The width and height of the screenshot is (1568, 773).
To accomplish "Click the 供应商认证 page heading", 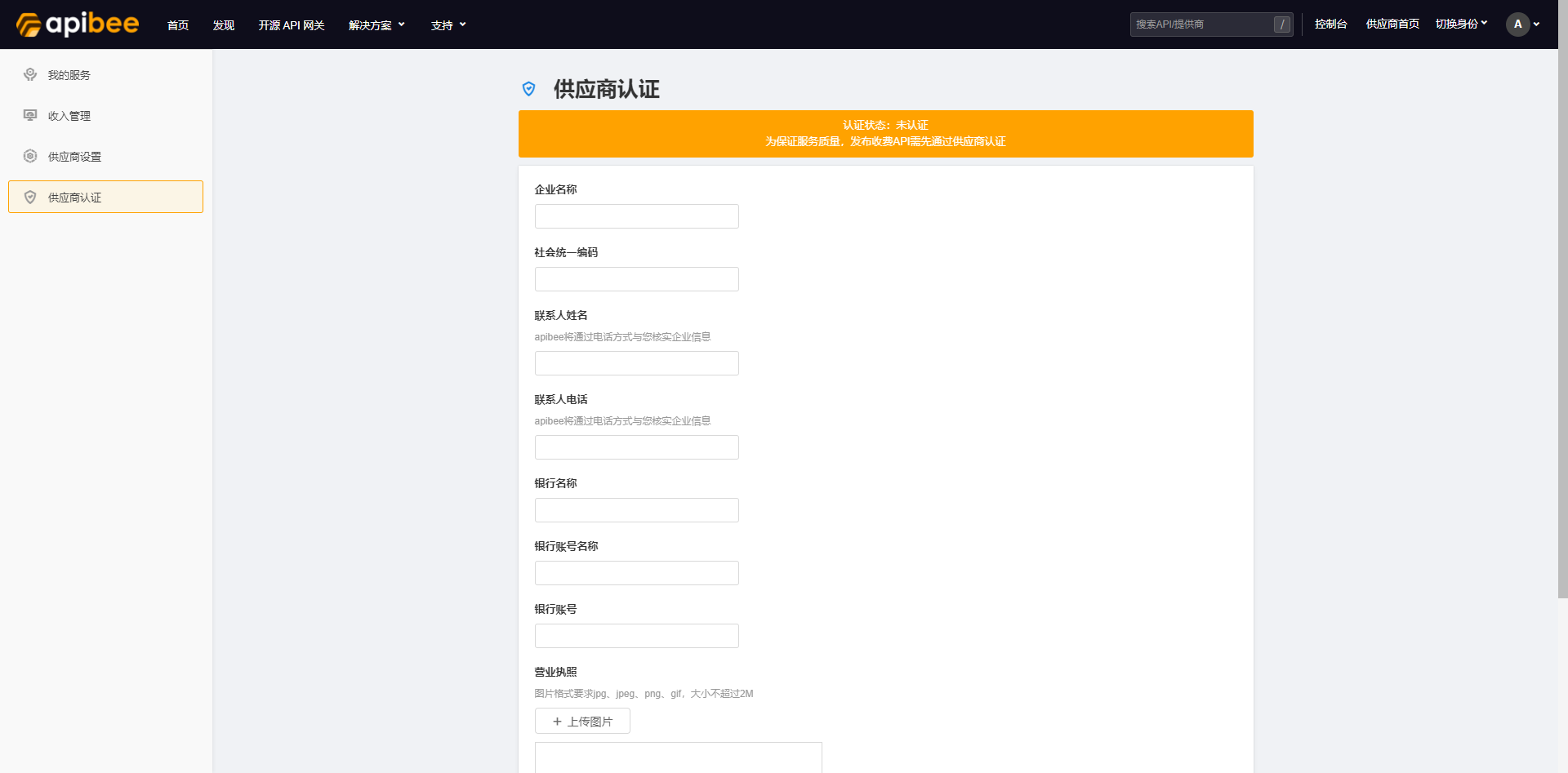I will click(x=607, y=89).
